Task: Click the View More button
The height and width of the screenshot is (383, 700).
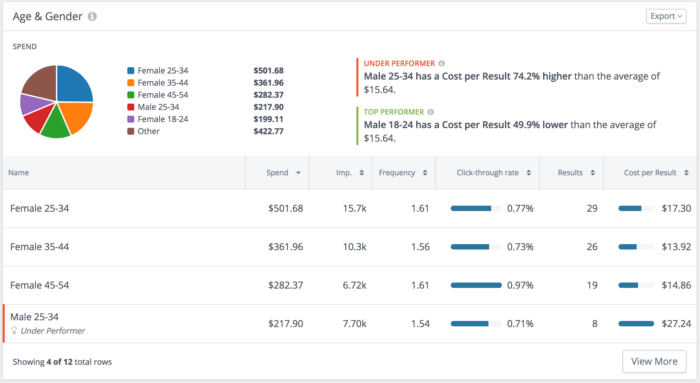Action: point(654,362)
